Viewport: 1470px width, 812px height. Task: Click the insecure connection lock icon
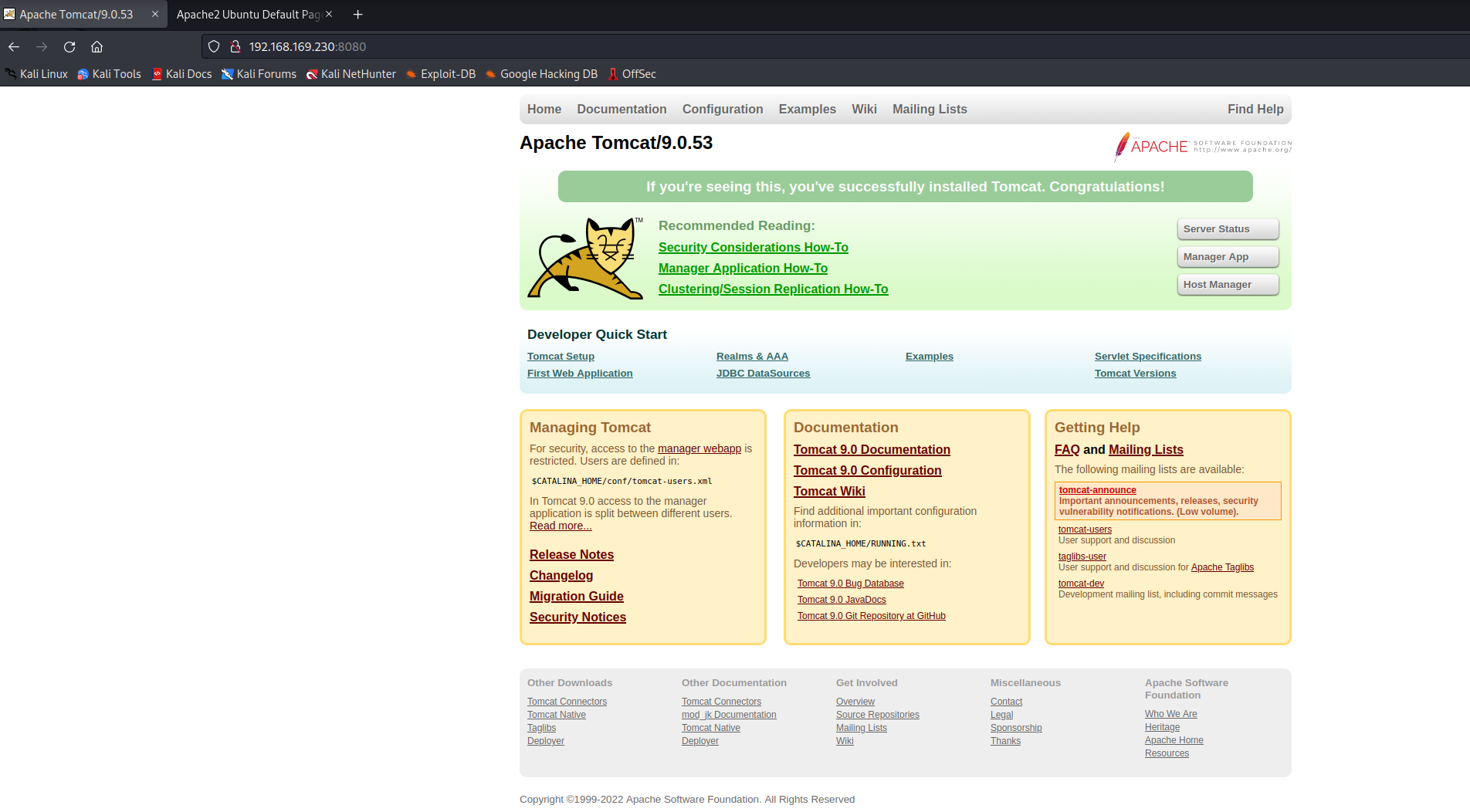tap(235, 47)
